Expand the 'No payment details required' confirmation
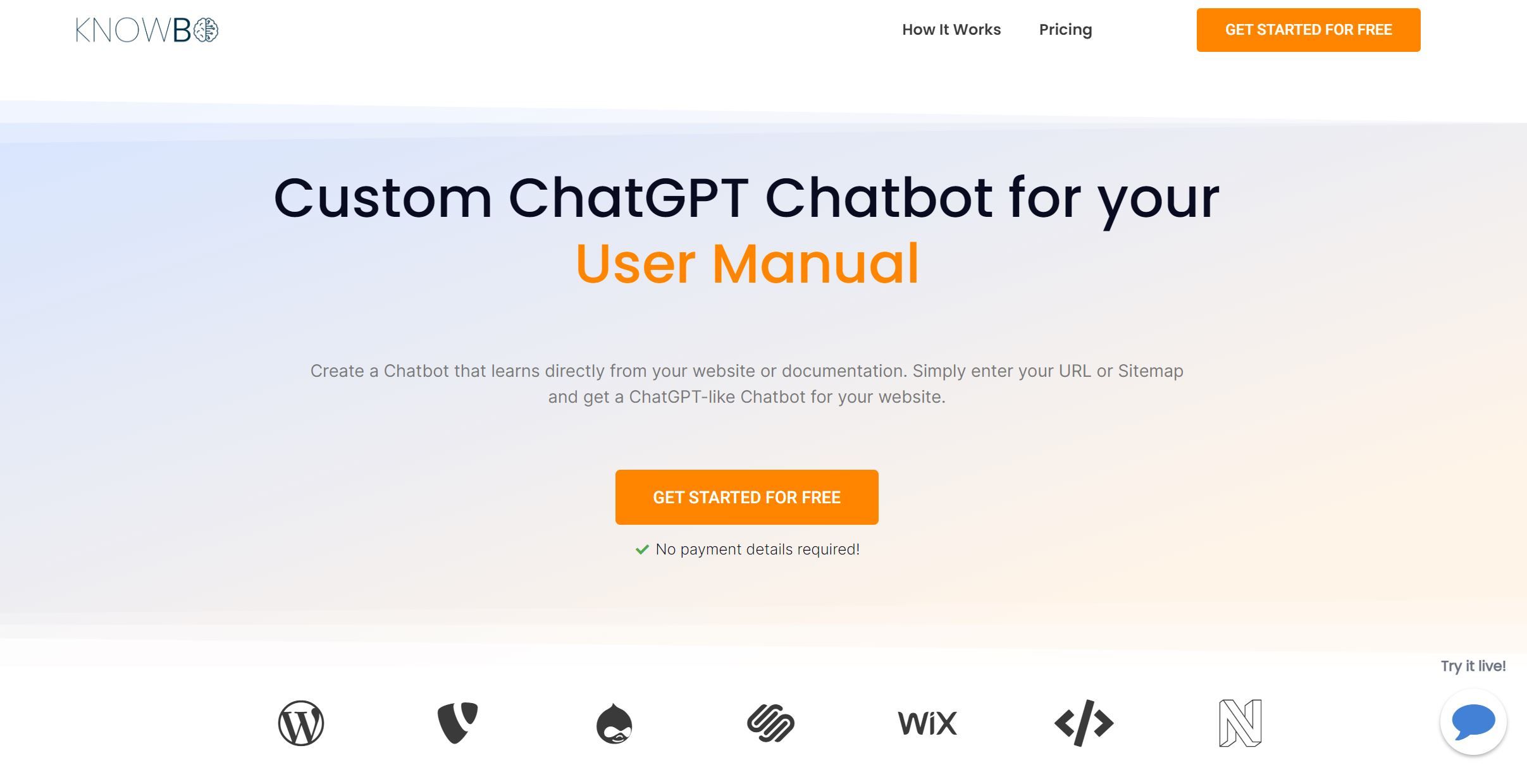 point(747,548)
